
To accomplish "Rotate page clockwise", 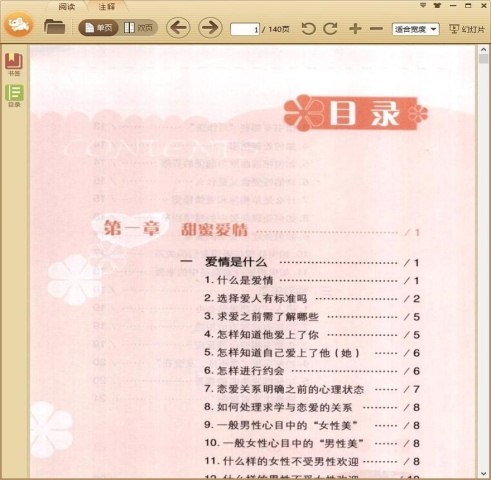I will [330, 29].
